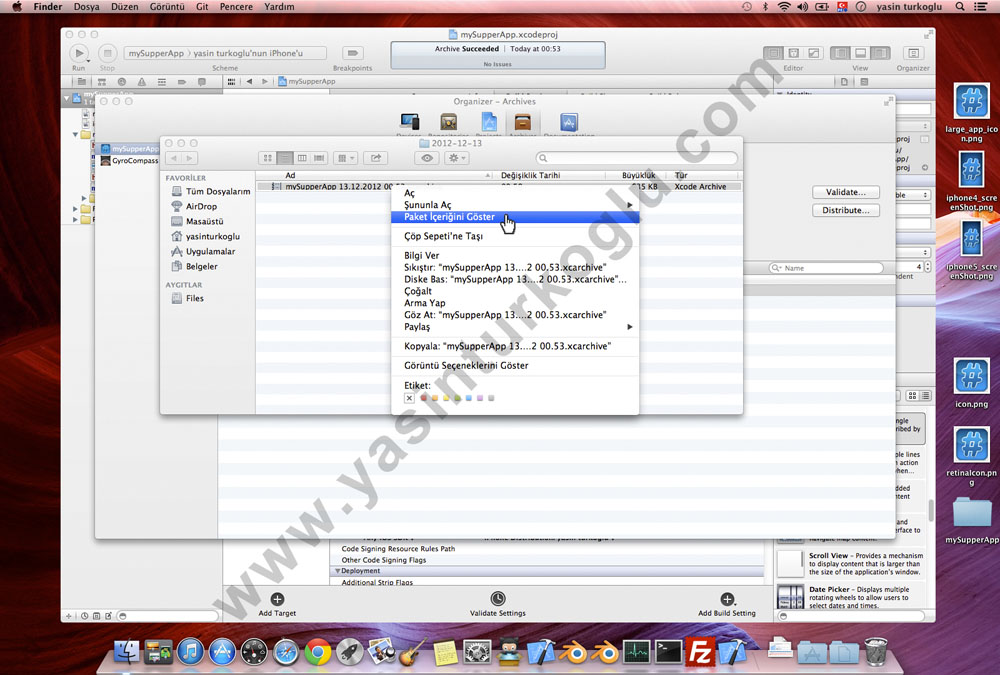1000x675 pixels.
Task: Switch the Finder window to column view
Action: pyautogui.click(x=302, y=158)
